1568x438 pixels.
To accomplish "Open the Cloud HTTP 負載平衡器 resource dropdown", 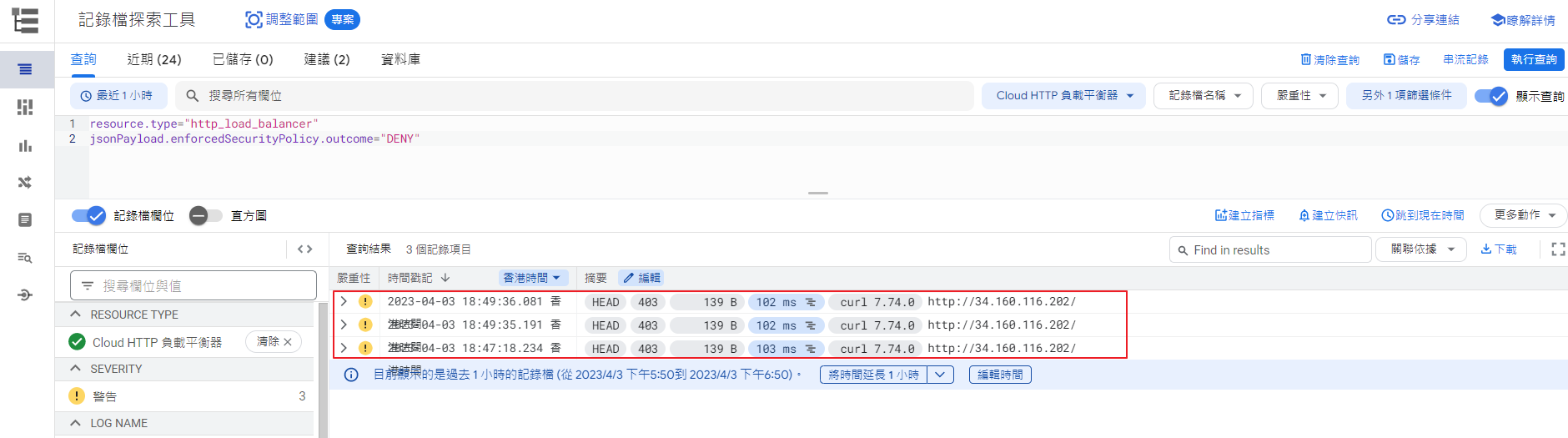I will (1063, 96).
